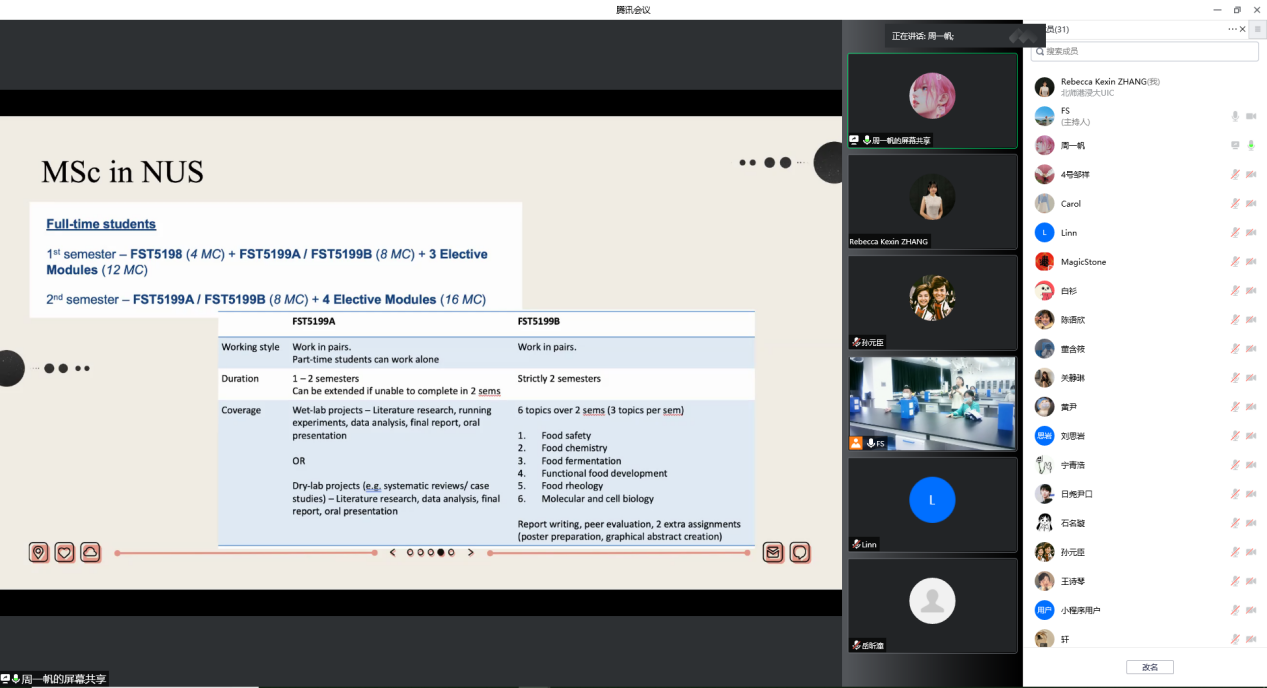1267x688 pixels.
Task: Click the envelope mail icon on slide
Action: [x=773, y=552]
